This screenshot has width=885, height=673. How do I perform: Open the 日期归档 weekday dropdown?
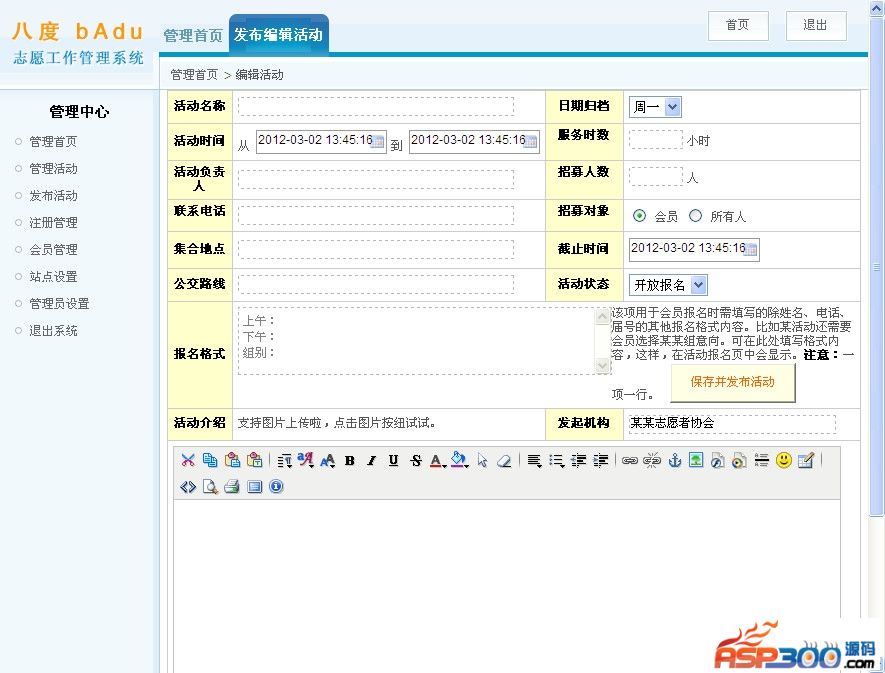(x=671, y=107)
